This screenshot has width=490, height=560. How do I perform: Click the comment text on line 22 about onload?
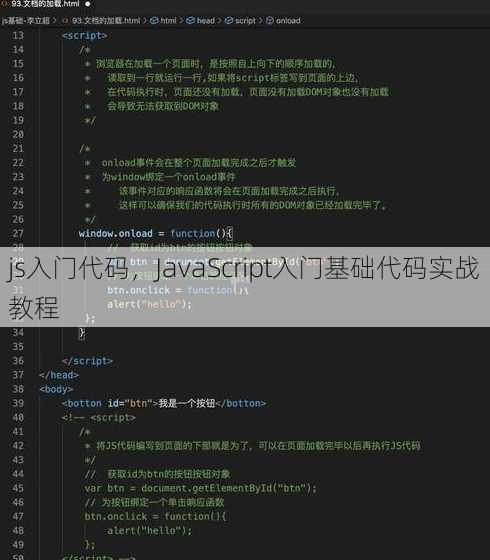click(x=199, y=163)
